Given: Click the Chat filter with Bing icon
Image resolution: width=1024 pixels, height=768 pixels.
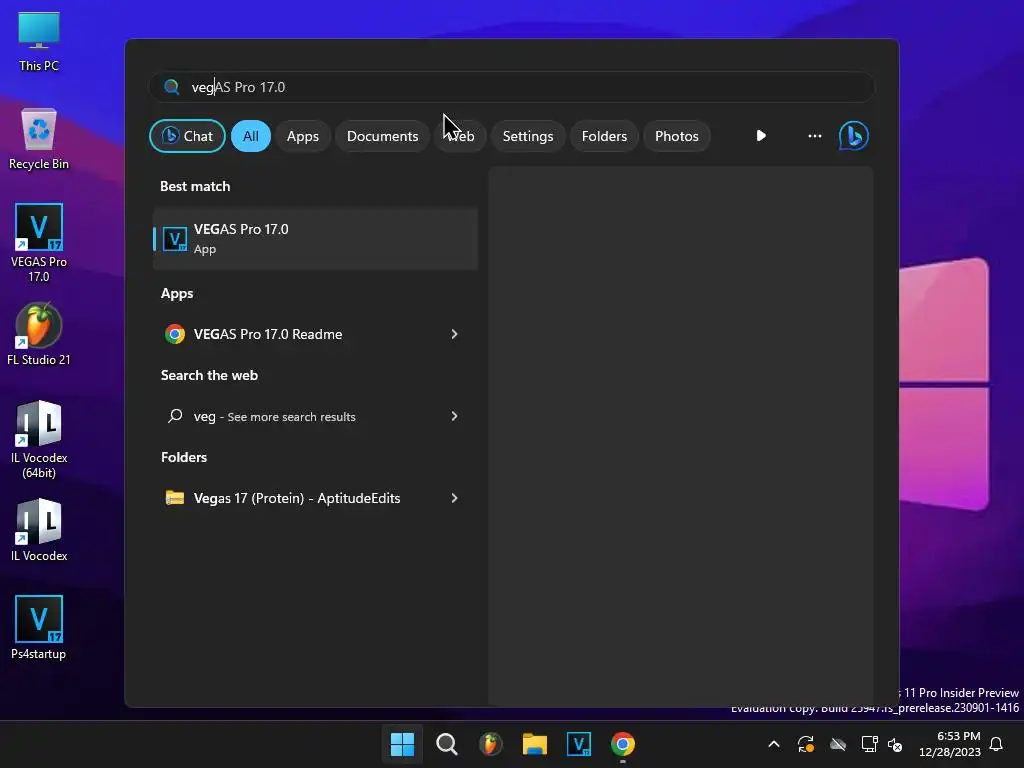Looking at the screenshot, I should pos(187,136).
